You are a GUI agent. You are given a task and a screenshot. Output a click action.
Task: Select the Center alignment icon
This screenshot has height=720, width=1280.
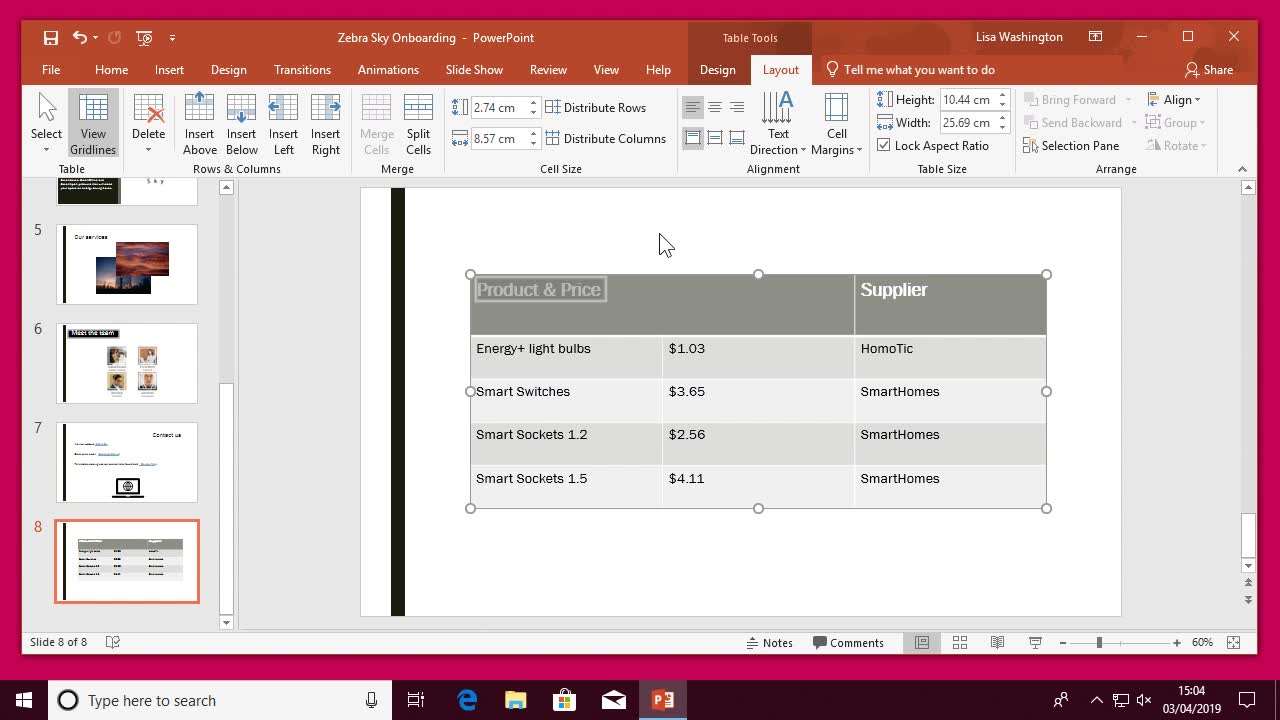click(x=714, y=107)
